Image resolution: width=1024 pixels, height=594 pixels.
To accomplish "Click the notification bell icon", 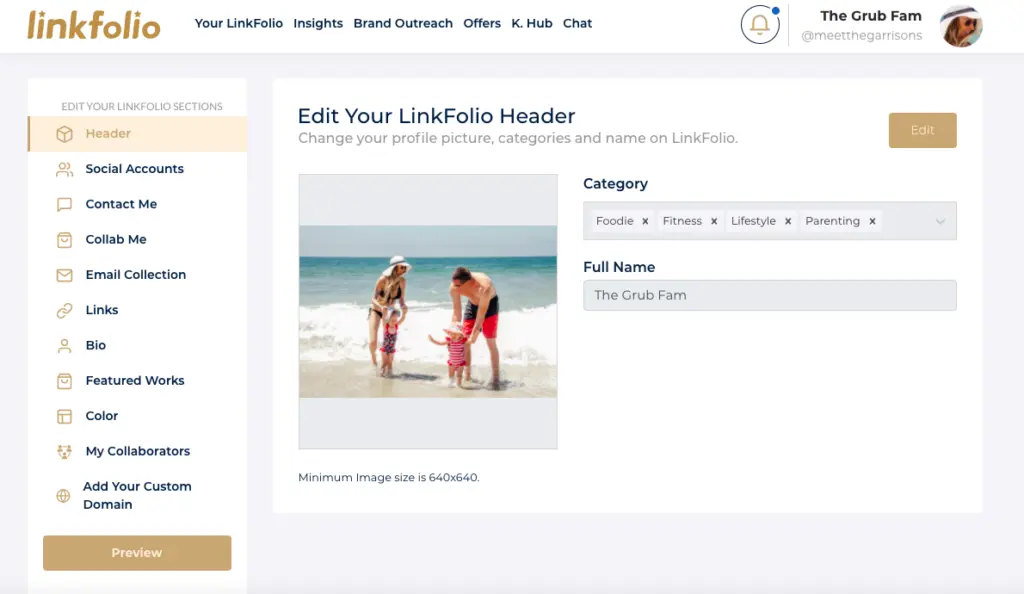I will (x=759, y=25).
